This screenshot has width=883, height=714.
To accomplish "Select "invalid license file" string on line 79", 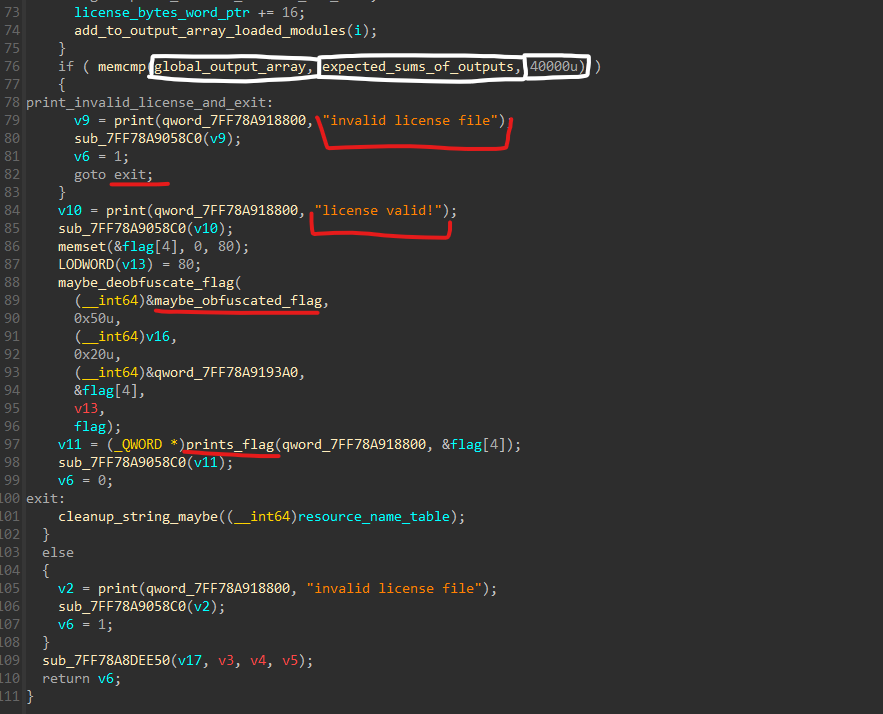I will pyautogui.click(x=414, y=120).
